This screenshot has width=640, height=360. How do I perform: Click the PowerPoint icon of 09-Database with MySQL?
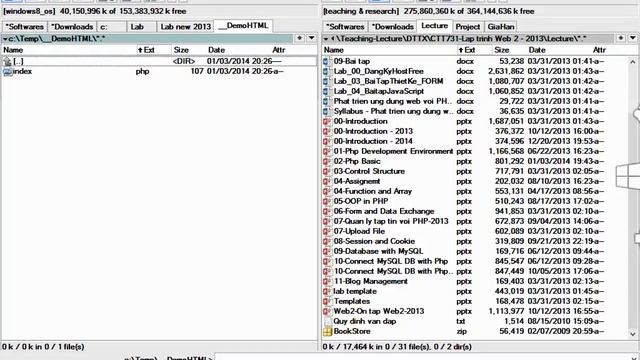(x=327, y=251)
